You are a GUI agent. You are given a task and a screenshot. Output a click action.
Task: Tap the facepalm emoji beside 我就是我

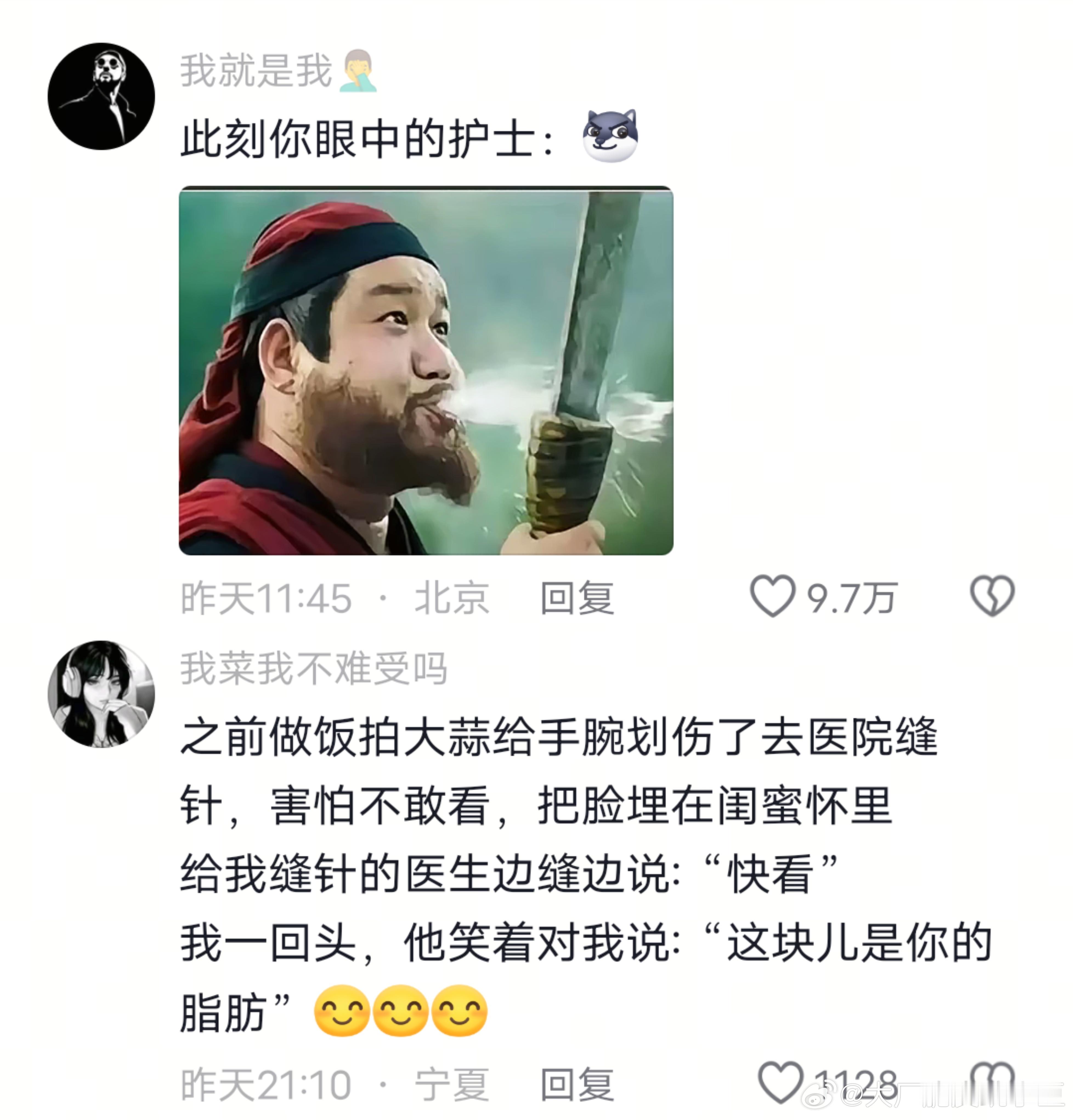point(358,71)
